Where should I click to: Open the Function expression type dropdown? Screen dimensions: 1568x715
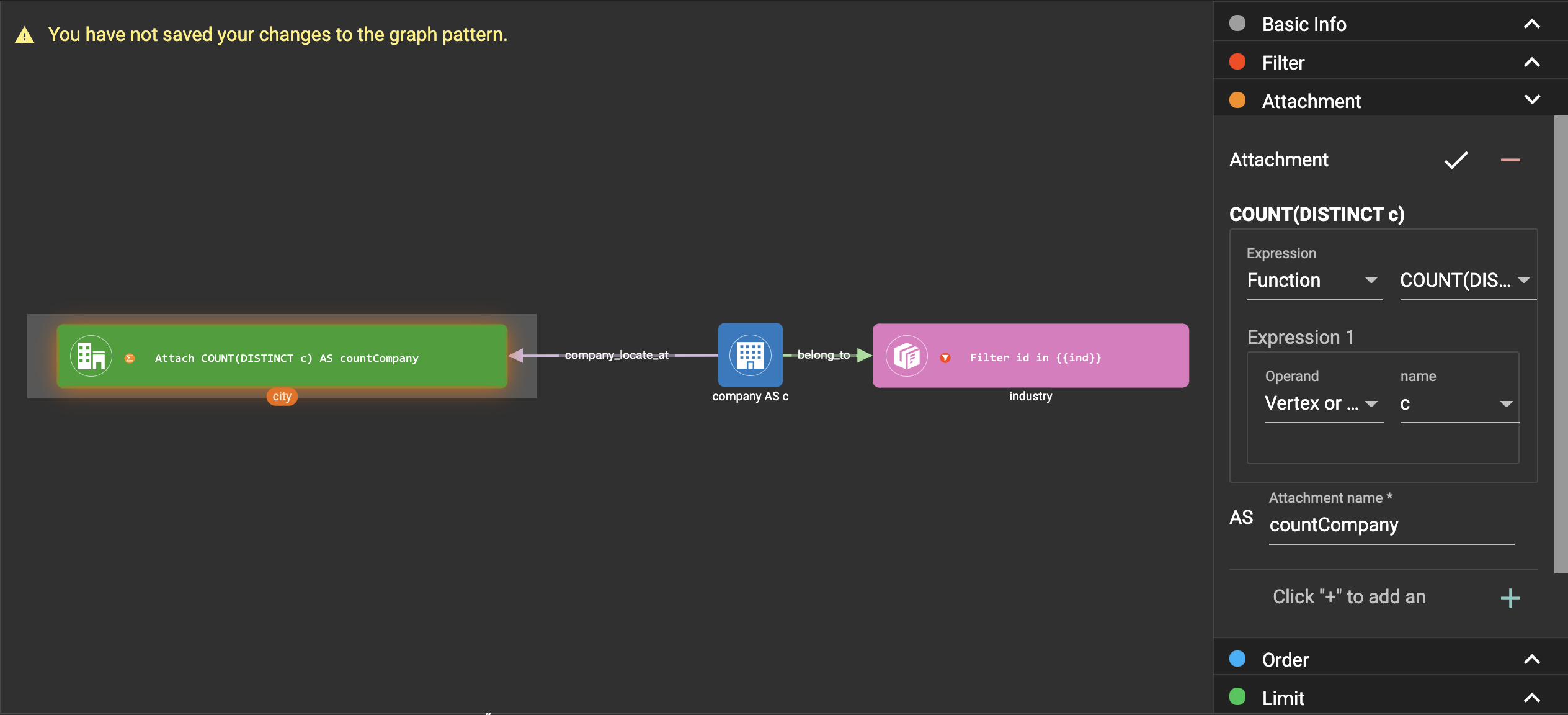tap(1314, 281)
